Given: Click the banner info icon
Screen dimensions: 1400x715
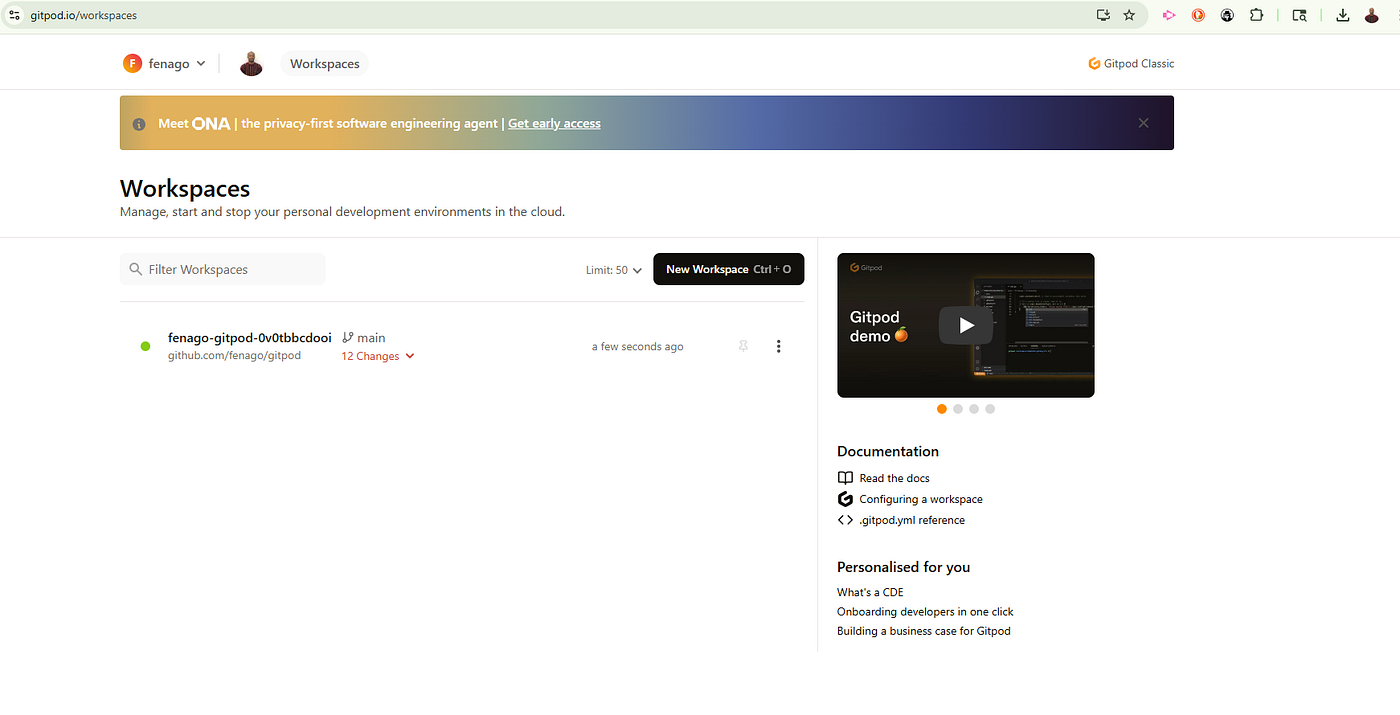Looking at the screenshot, I should pyautogui.click(x=139, y=124).
